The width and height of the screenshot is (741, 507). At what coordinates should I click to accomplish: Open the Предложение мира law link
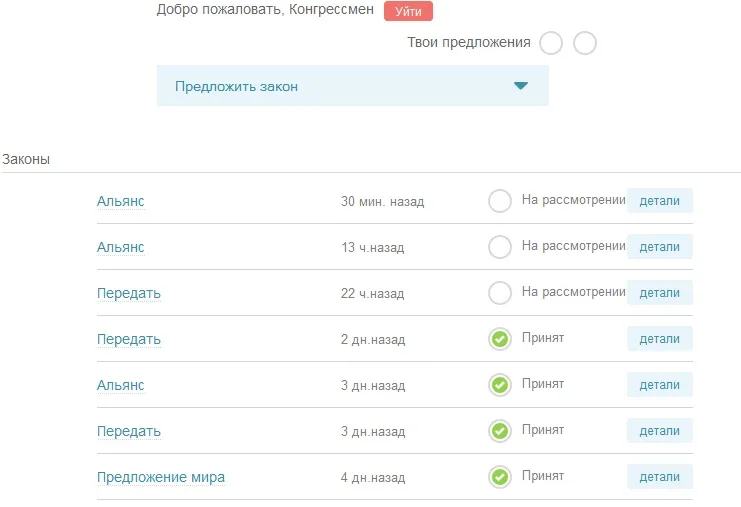[161, 477]
